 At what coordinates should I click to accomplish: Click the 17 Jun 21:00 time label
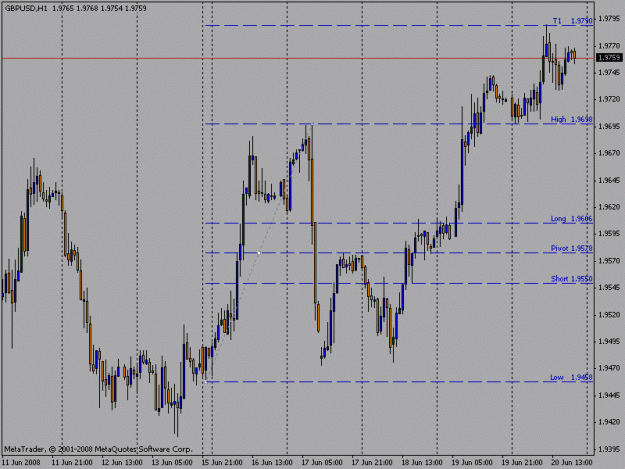pos(371,462)
